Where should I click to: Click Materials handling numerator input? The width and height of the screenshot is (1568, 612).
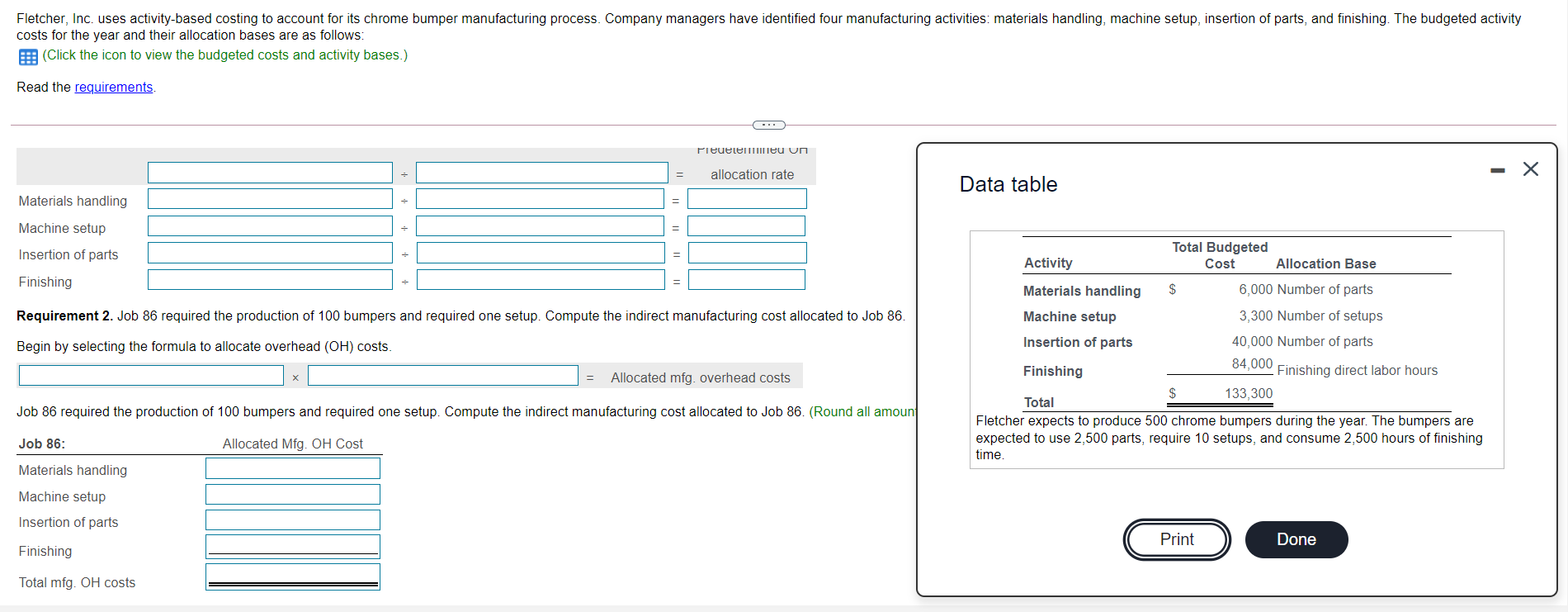coord(270,199)
